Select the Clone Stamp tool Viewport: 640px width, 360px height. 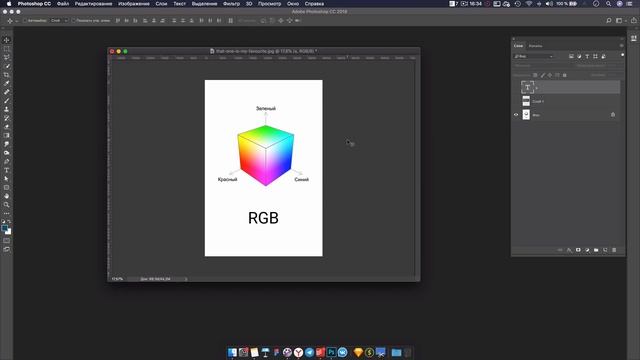7,109
